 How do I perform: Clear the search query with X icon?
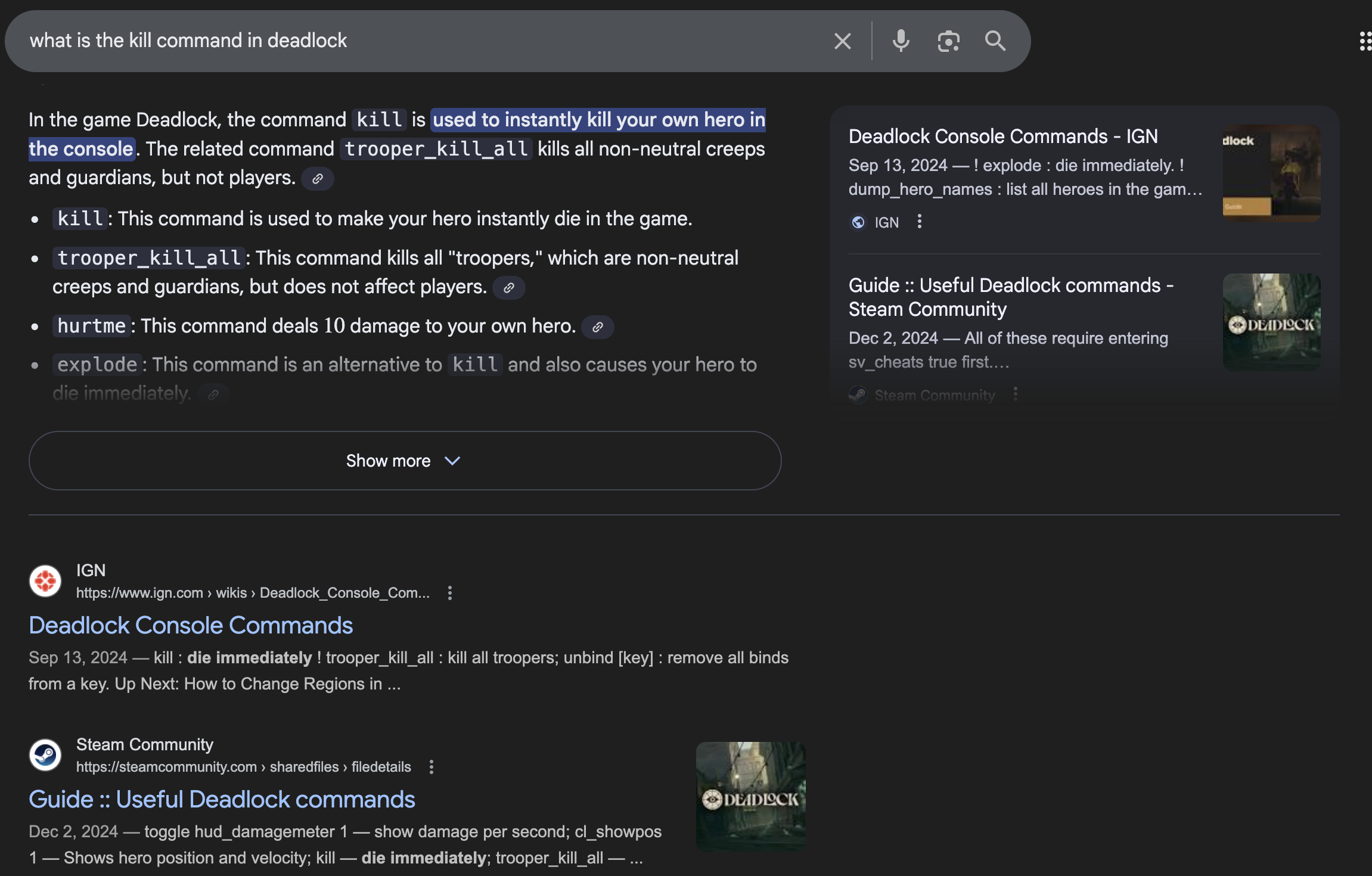(x=842, y=41)
